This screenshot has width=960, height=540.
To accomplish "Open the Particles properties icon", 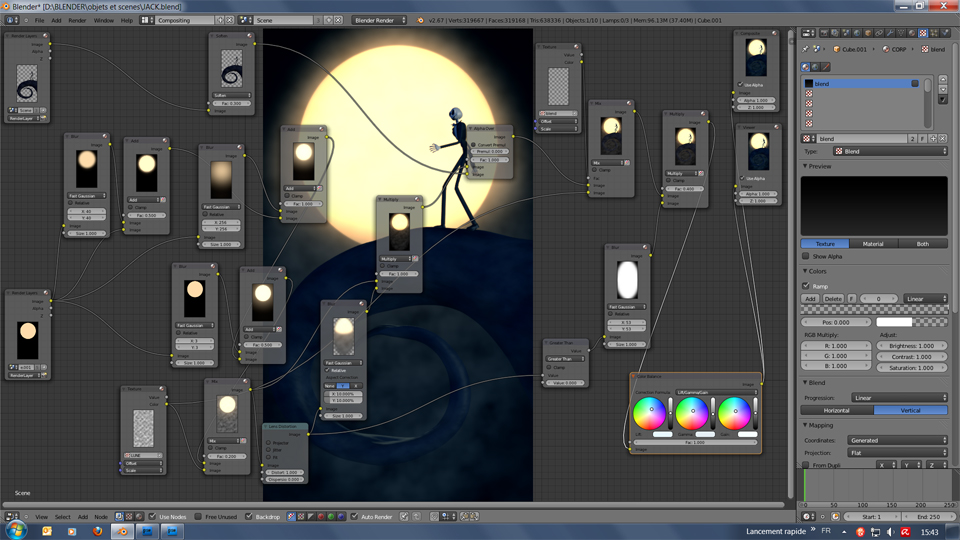I will point(934,33).
